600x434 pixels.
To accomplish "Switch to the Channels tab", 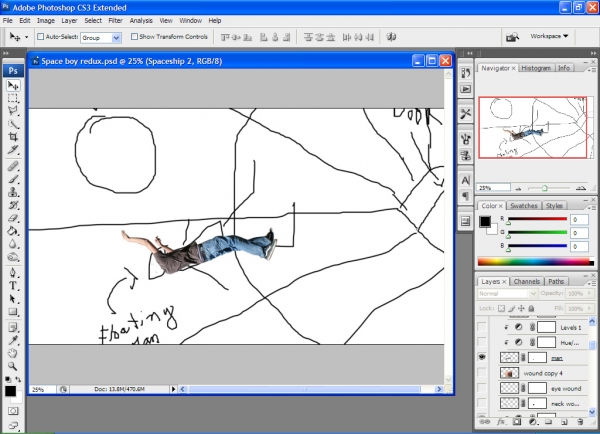I will [527, 282].
